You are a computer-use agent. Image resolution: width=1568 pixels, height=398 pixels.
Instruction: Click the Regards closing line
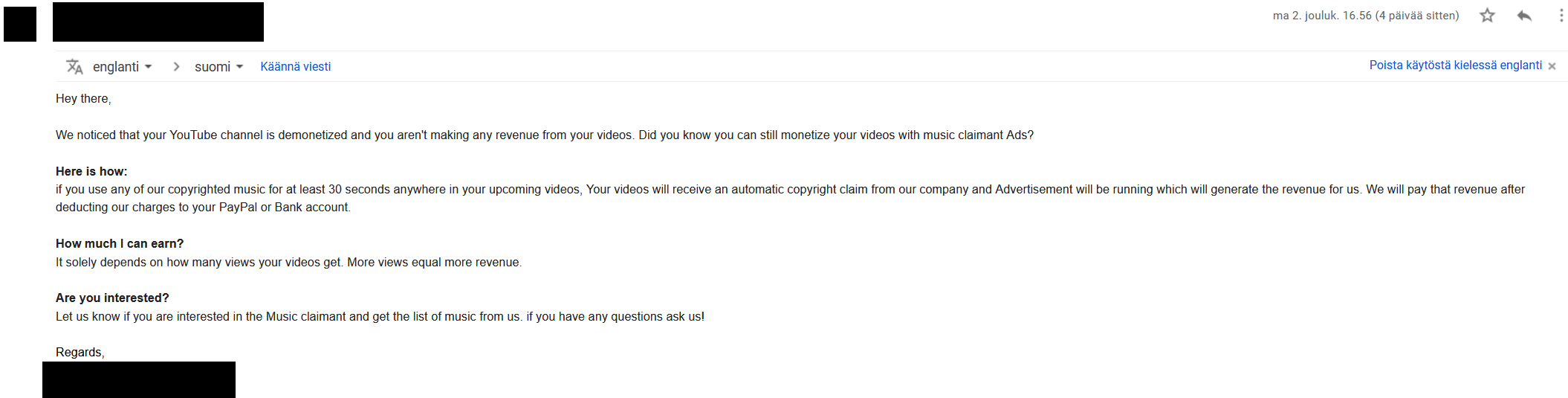80,352
